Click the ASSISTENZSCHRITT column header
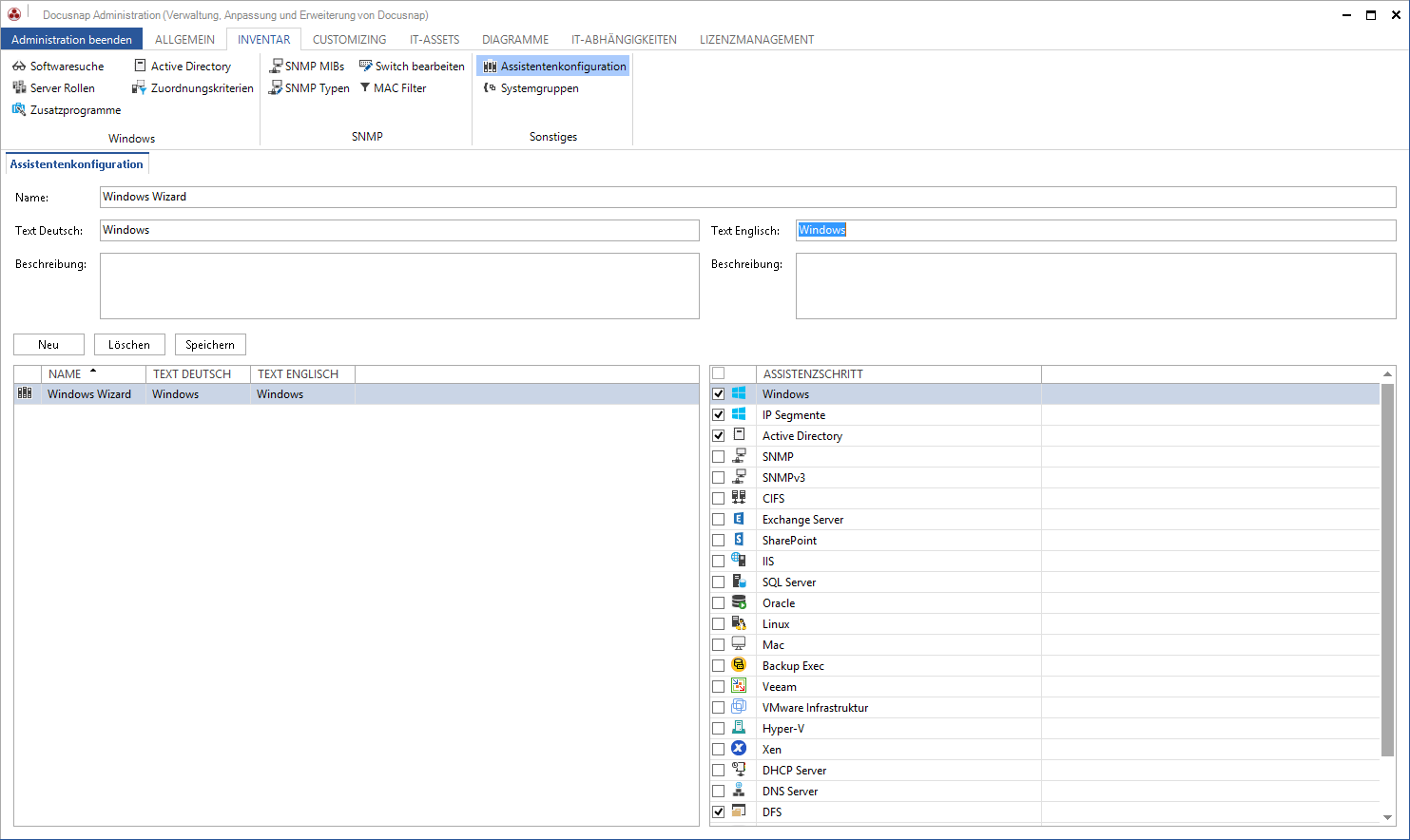Screen dimensions: 1410x840 898,374
